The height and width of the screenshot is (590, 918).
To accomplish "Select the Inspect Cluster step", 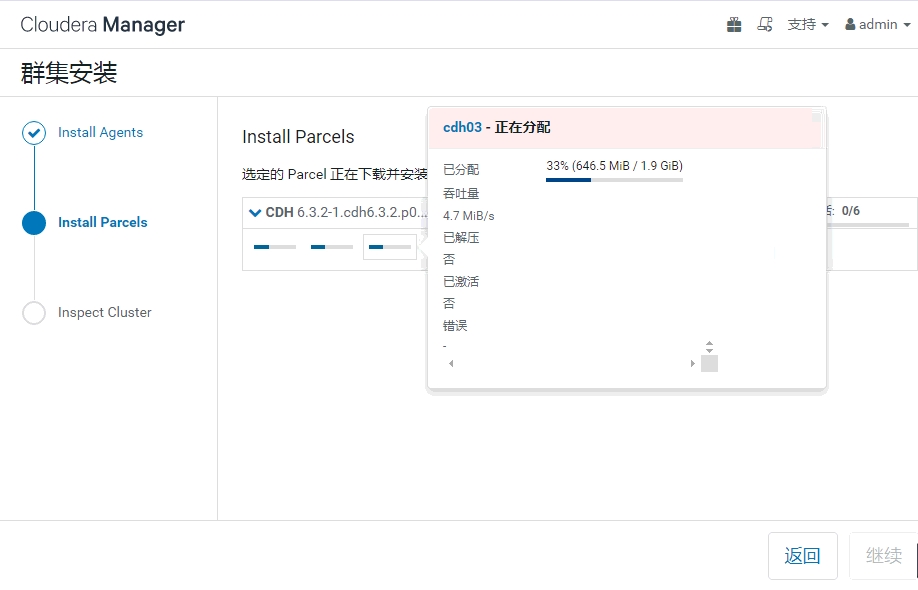I will (104, 313).
